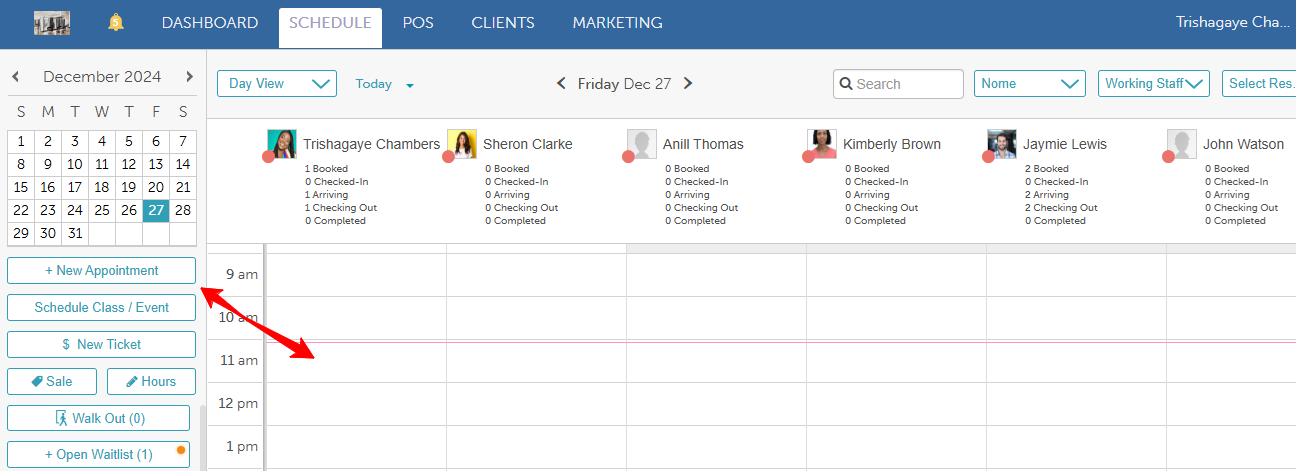
Task: Click John Watson avatar placeholder
Action: pos(1182,144)
